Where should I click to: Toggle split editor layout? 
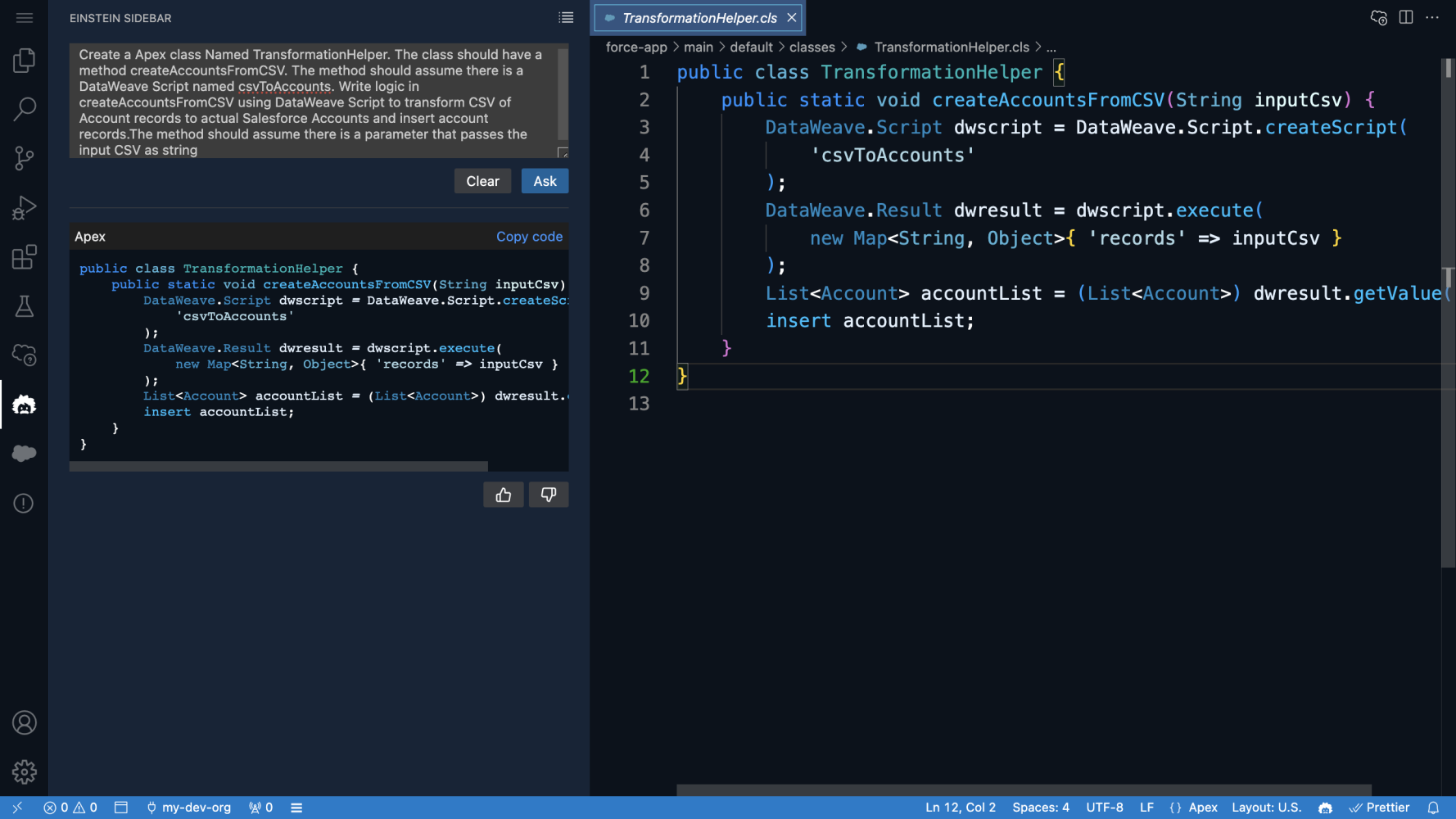click(x=1406, y=17)
